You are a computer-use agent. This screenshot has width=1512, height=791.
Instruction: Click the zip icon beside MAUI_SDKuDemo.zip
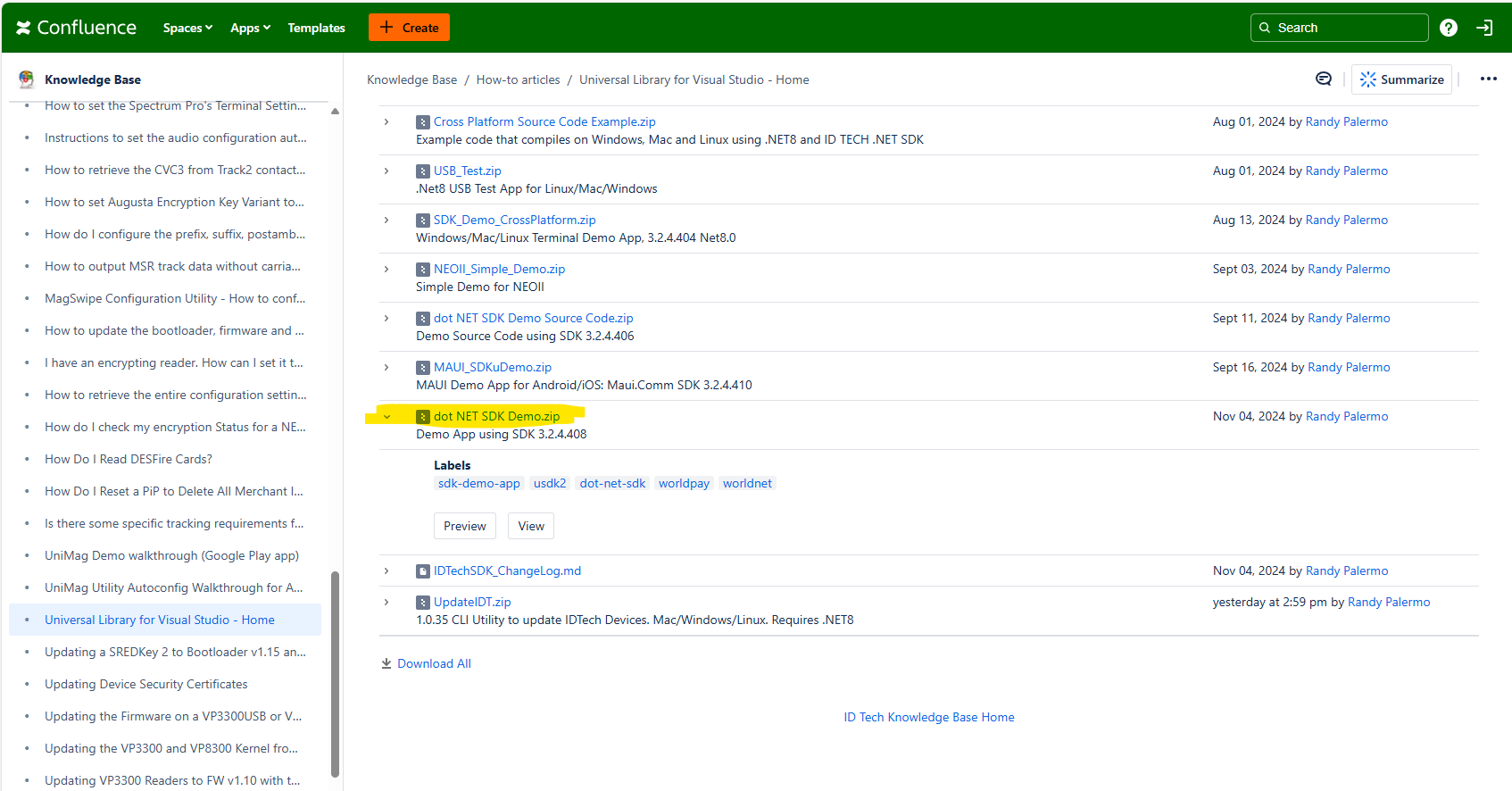click(423, 368)
